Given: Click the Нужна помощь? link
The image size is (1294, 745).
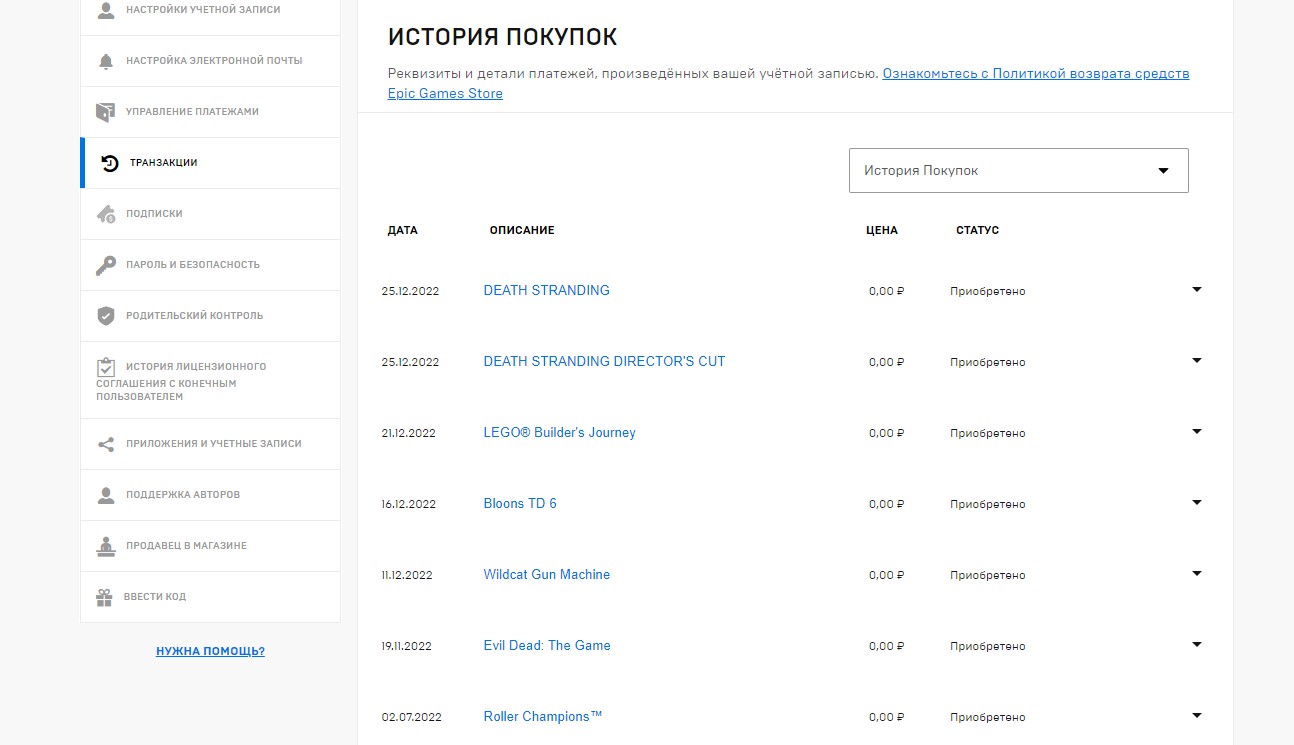Looking at the screenshot, I should click(210, 651).
